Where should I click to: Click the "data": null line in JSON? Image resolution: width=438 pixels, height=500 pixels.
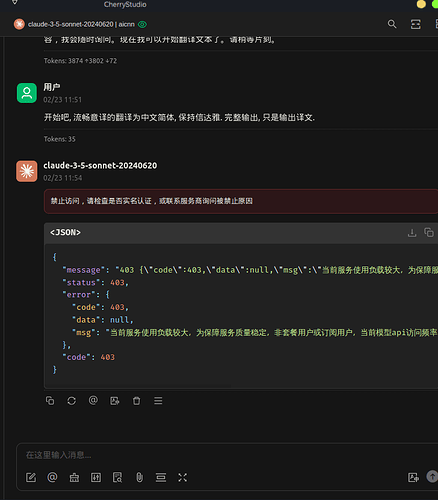click(103, 320)
